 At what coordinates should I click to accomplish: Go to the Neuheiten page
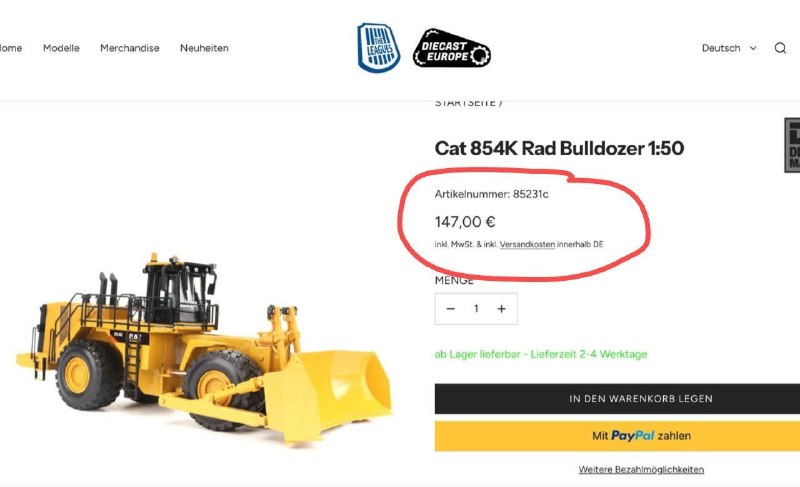coord(204,48)
